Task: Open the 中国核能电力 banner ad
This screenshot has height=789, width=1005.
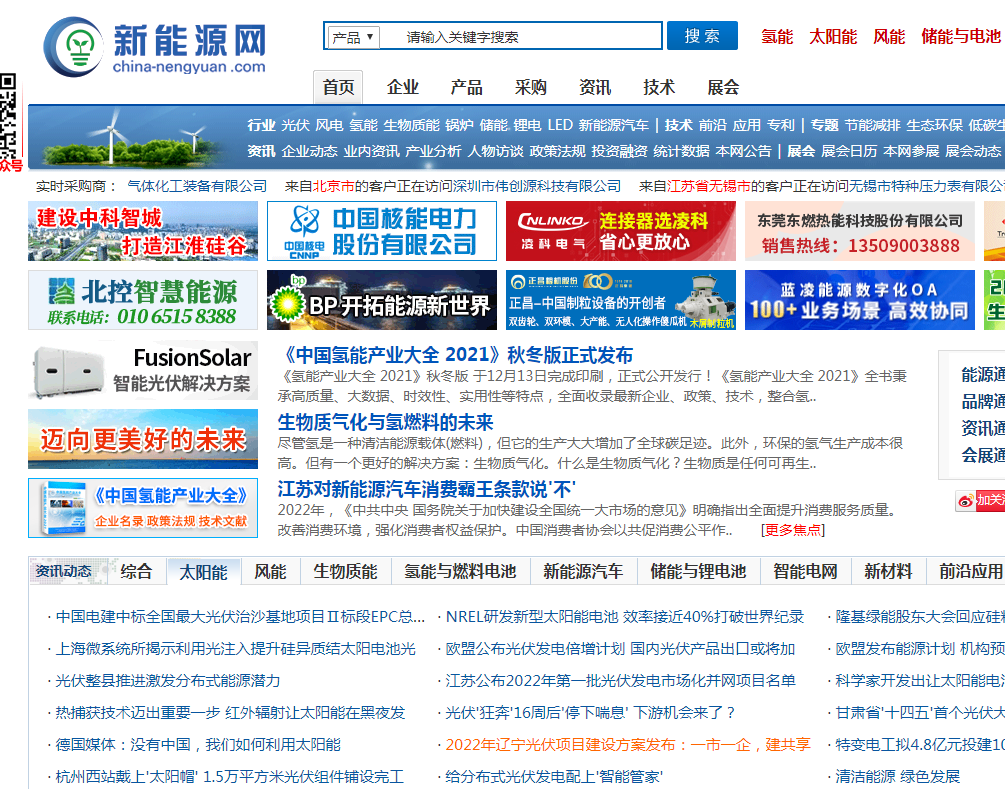Action: (382, 231)
